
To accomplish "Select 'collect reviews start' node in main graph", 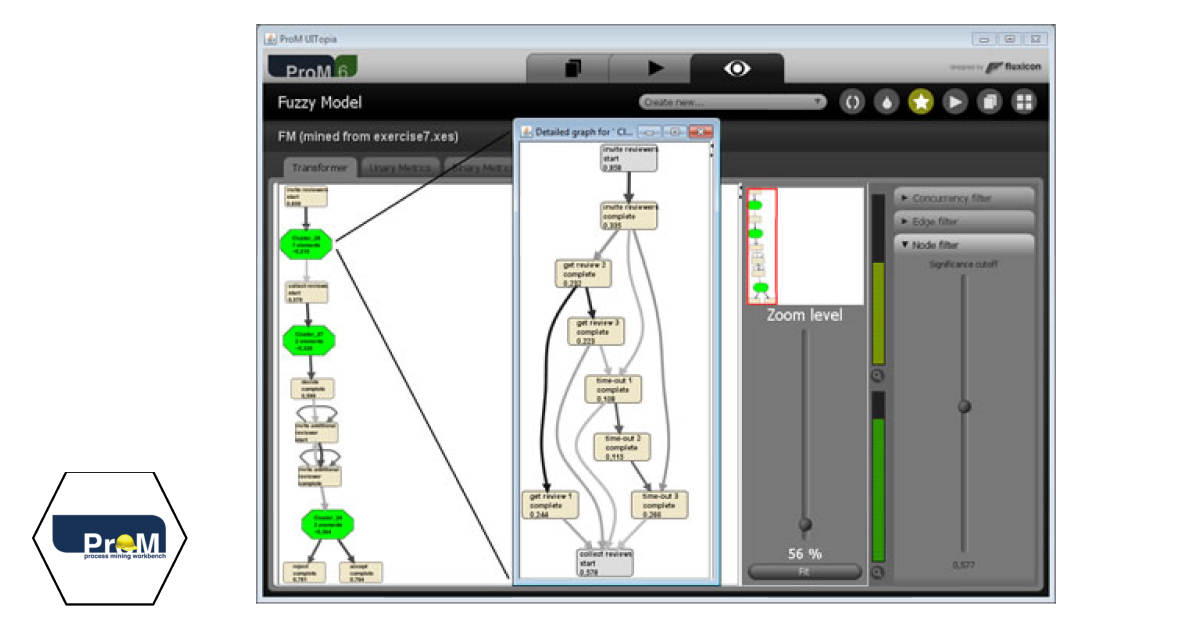I will pos(306,291).
